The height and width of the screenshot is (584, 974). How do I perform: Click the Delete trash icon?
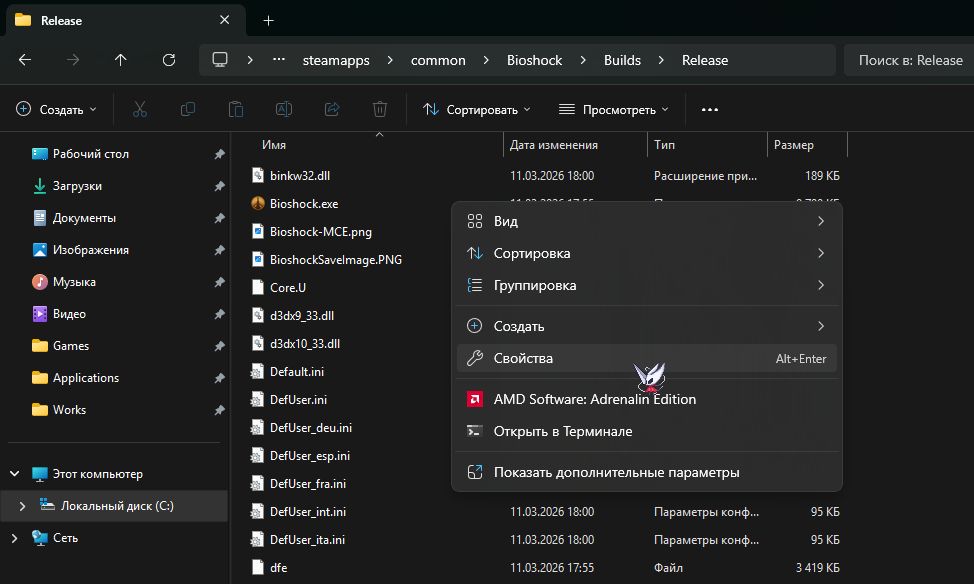(380, 109)
